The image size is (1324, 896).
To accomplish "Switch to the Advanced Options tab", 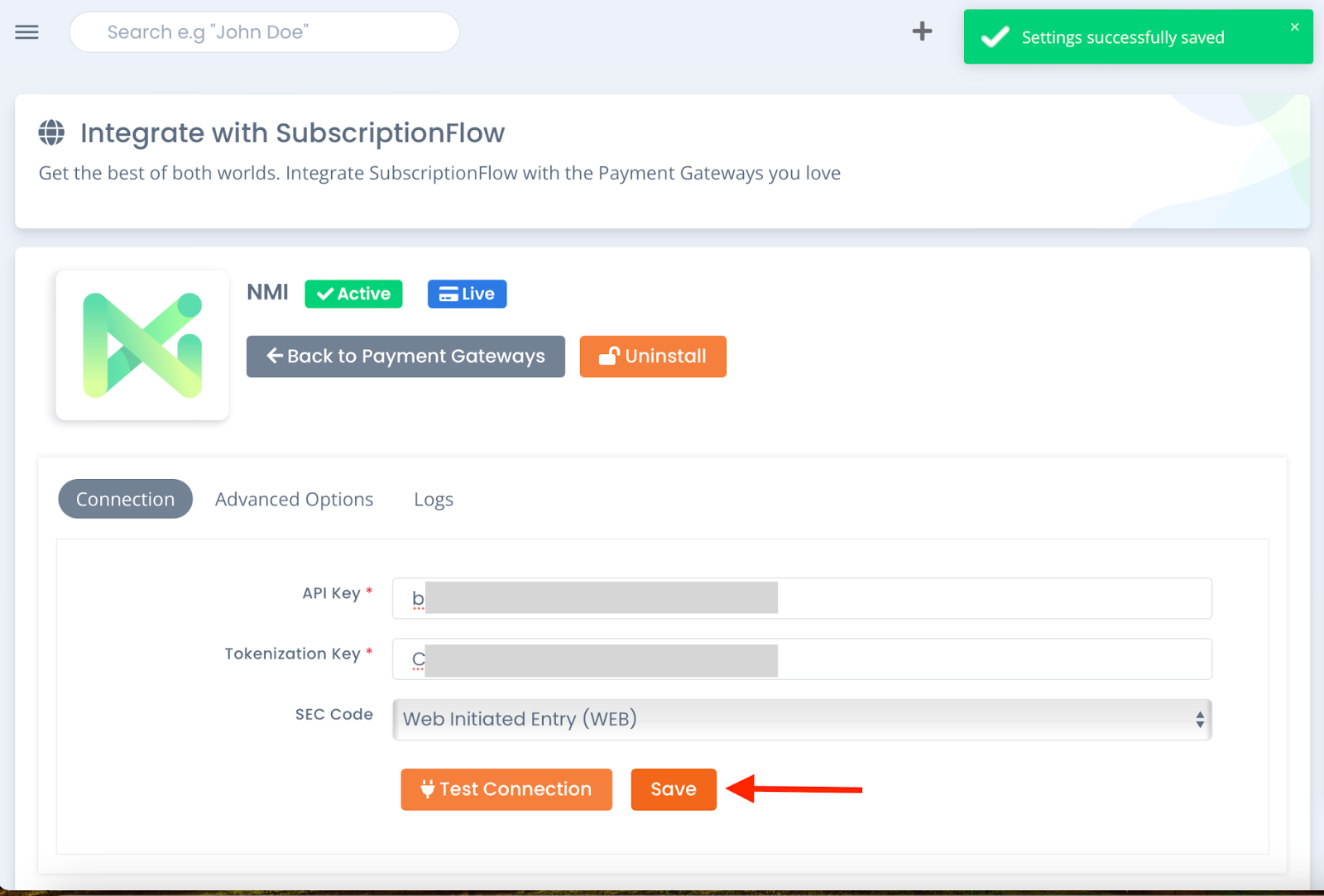I will coord(294,500).
